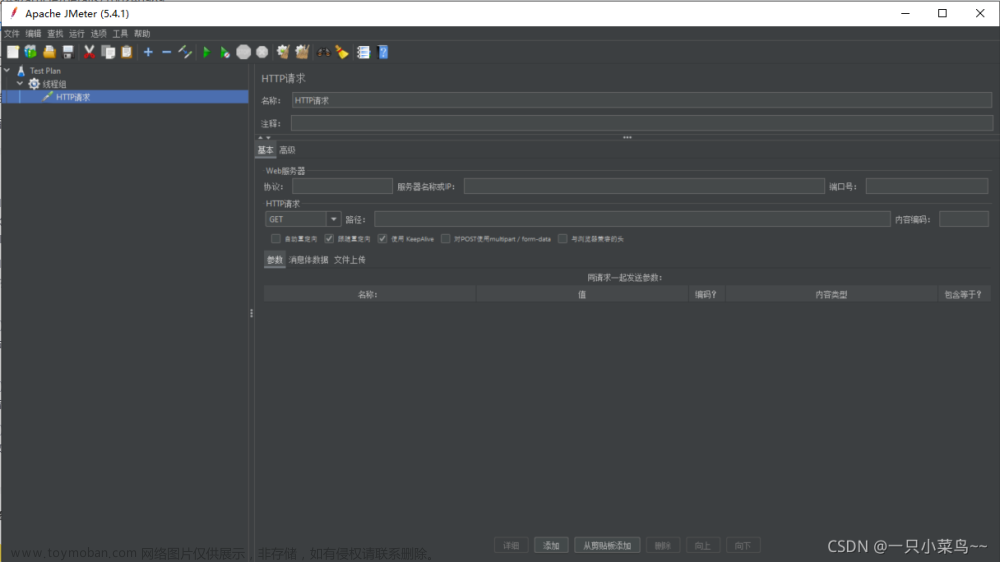This screenshot has width=1000, height=562.
Task: Select the 参数 tab
Action: [x=275, y=260]
